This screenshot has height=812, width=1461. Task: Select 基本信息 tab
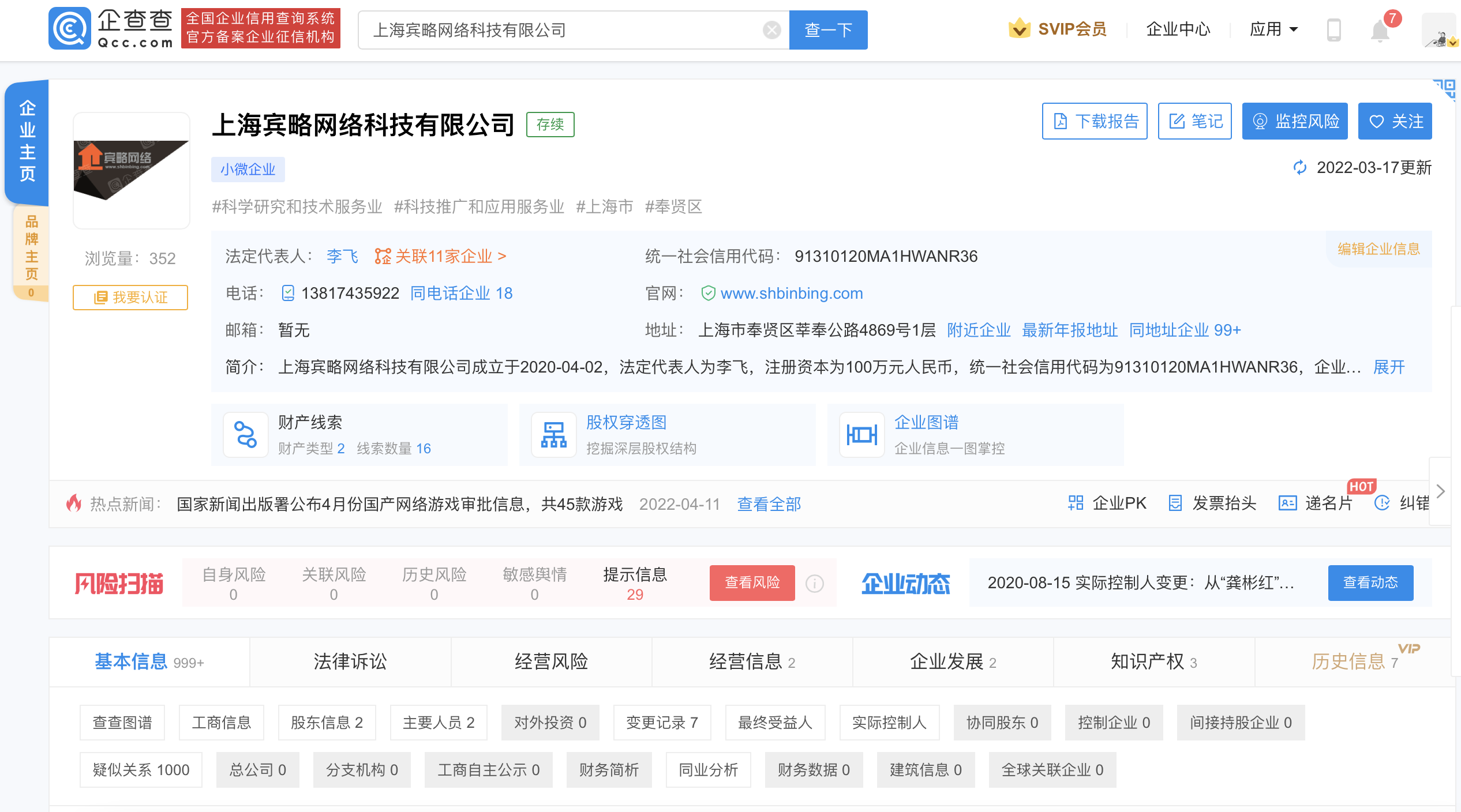pyautogui.click(x=149, y=662)
